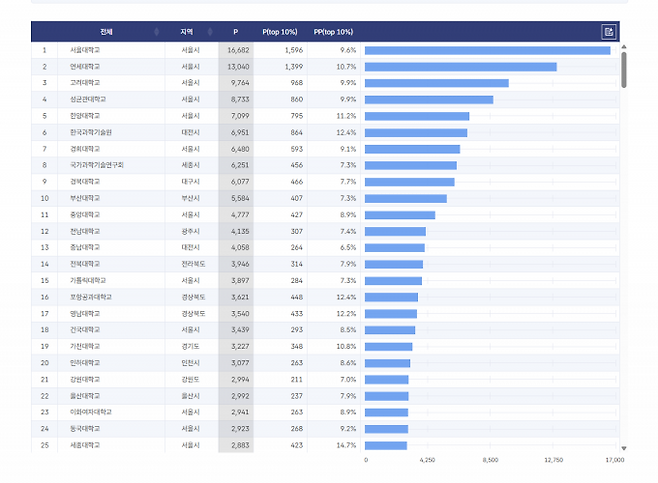The height and width of the screenshot is (483, 658).
Task: Click the 전남대학교 name cell
Action: (85, 231)
